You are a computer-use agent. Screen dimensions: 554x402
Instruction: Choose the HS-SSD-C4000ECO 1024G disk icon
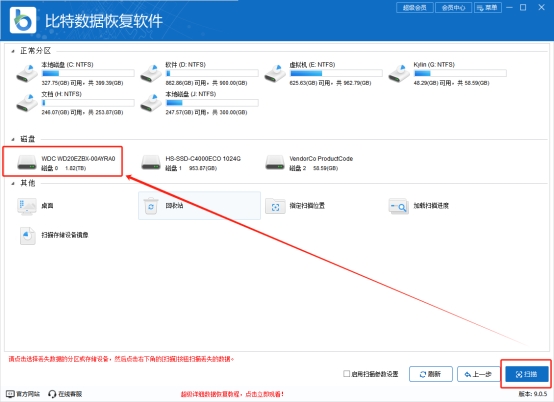tap(151, 162)
